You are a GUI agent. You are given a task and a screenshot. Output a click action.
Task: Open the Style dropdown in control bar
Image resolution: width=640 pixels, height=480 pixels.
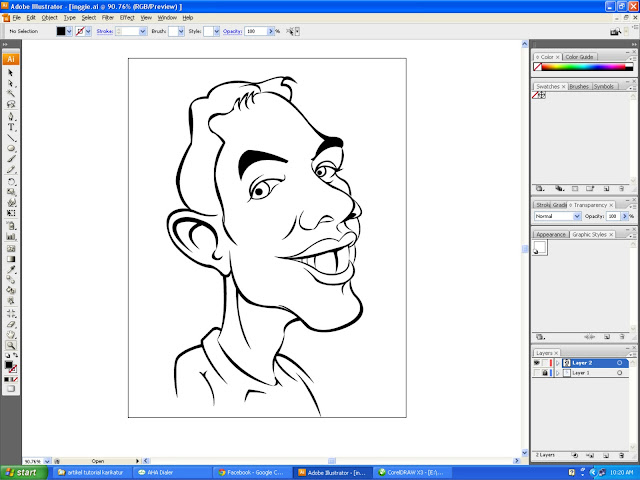[x=217, y=32]
